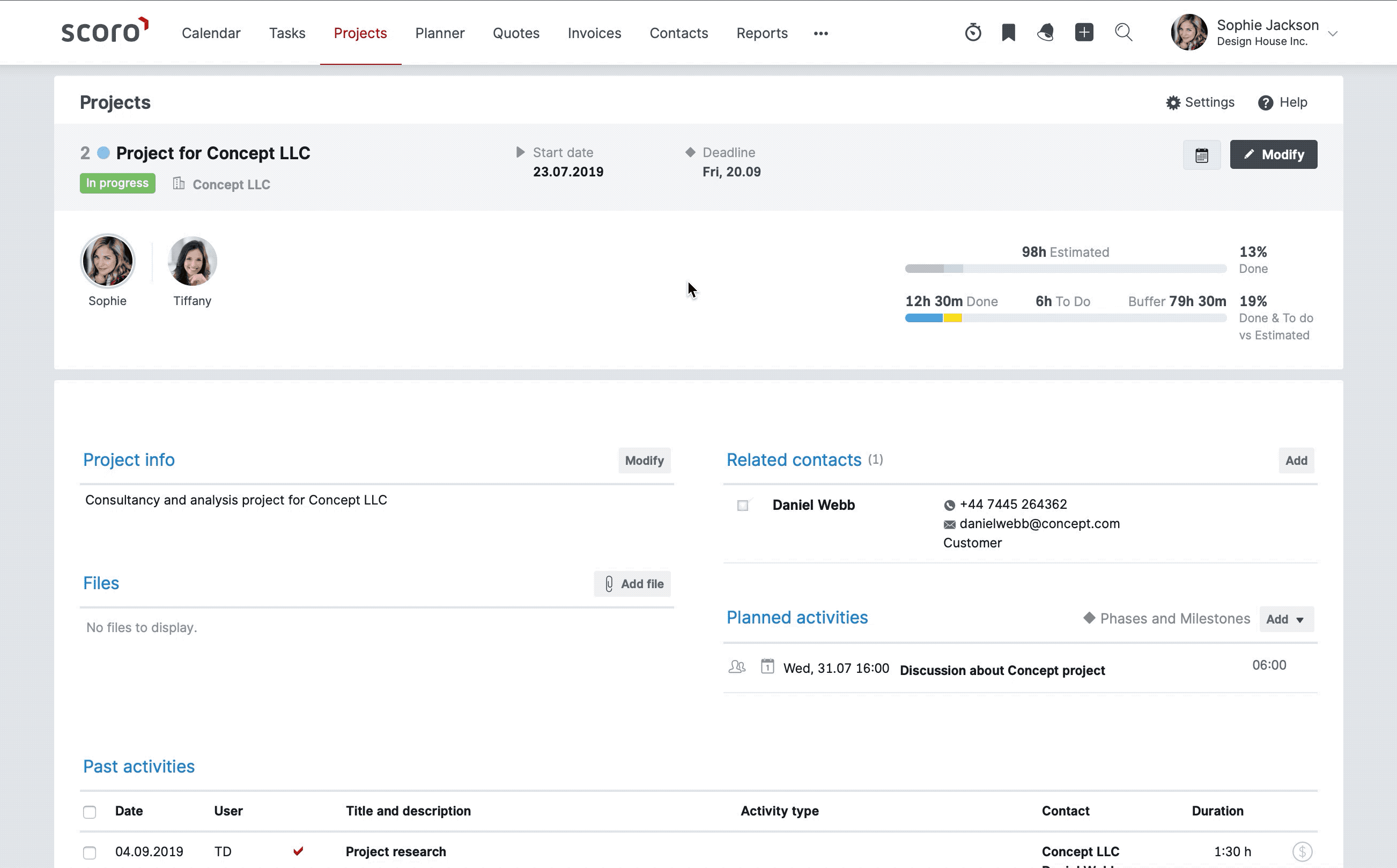Check the 04.09.2019 Project research row checkbox

(x=90, y=852)
